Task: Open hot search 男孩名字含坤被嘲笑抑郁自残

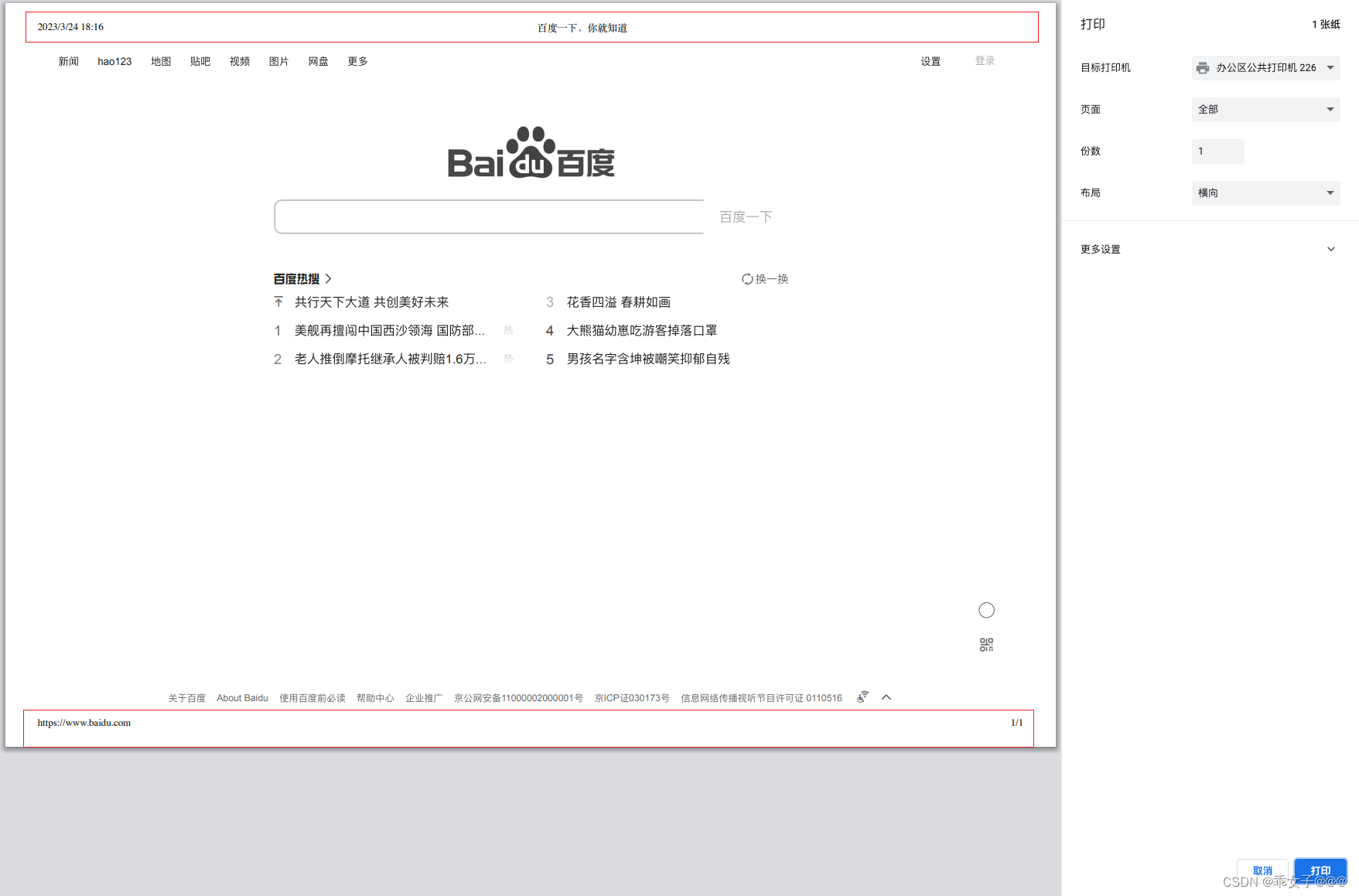Action: click(x=648, y=359)
